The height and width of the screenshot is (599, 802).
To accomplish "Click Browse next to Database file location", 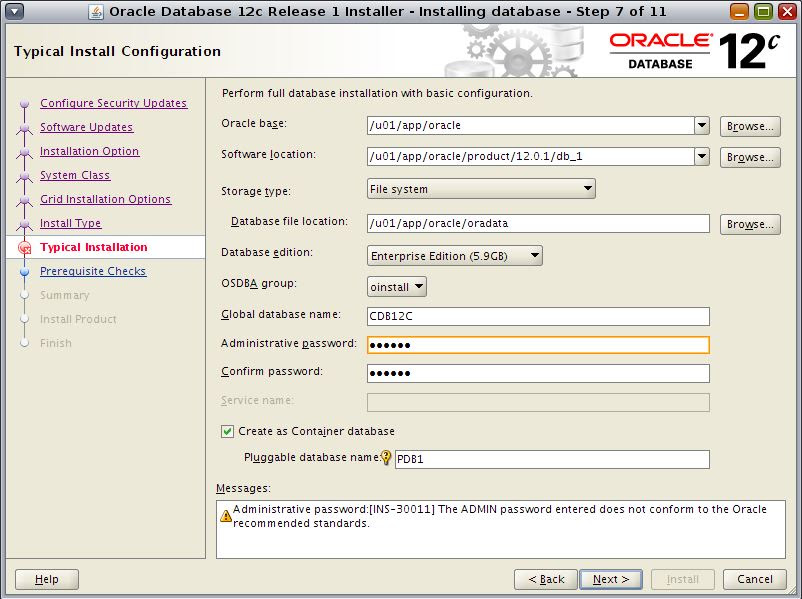I will coord(750,224).
